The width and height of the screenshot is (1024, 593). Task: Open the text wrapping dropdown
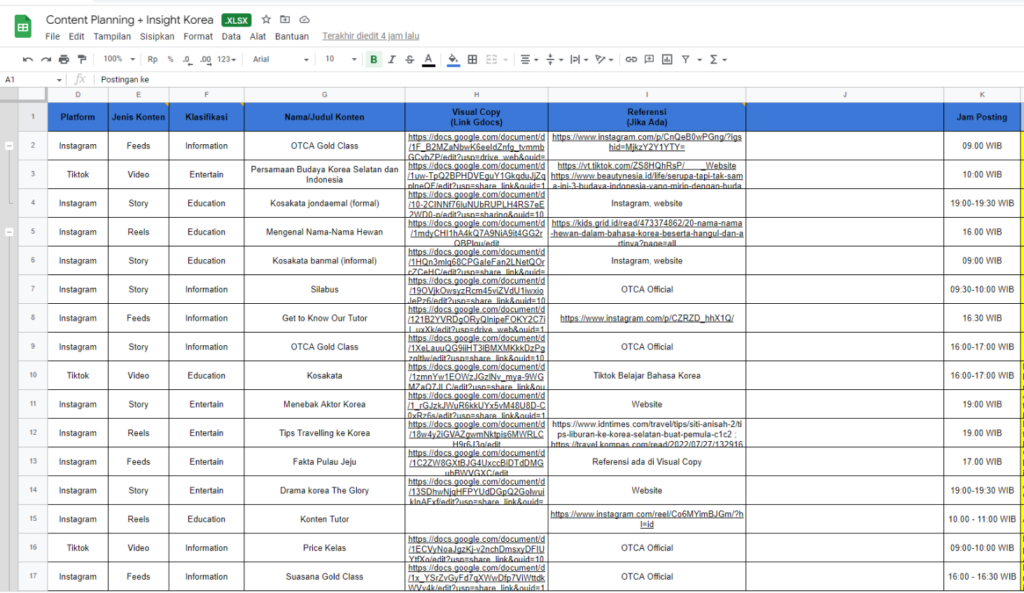click(579, 59)
